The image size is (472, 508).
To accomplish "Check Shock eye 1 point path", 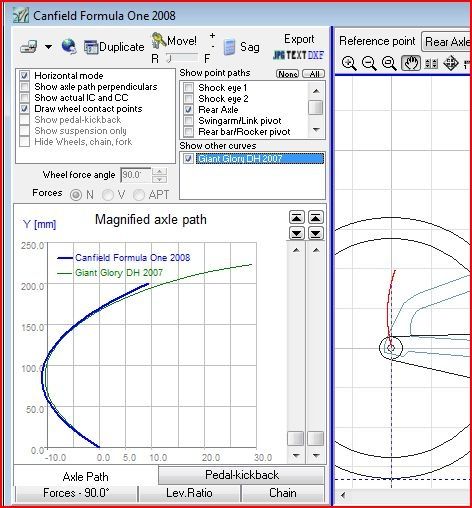I will (x=189, y=87).
